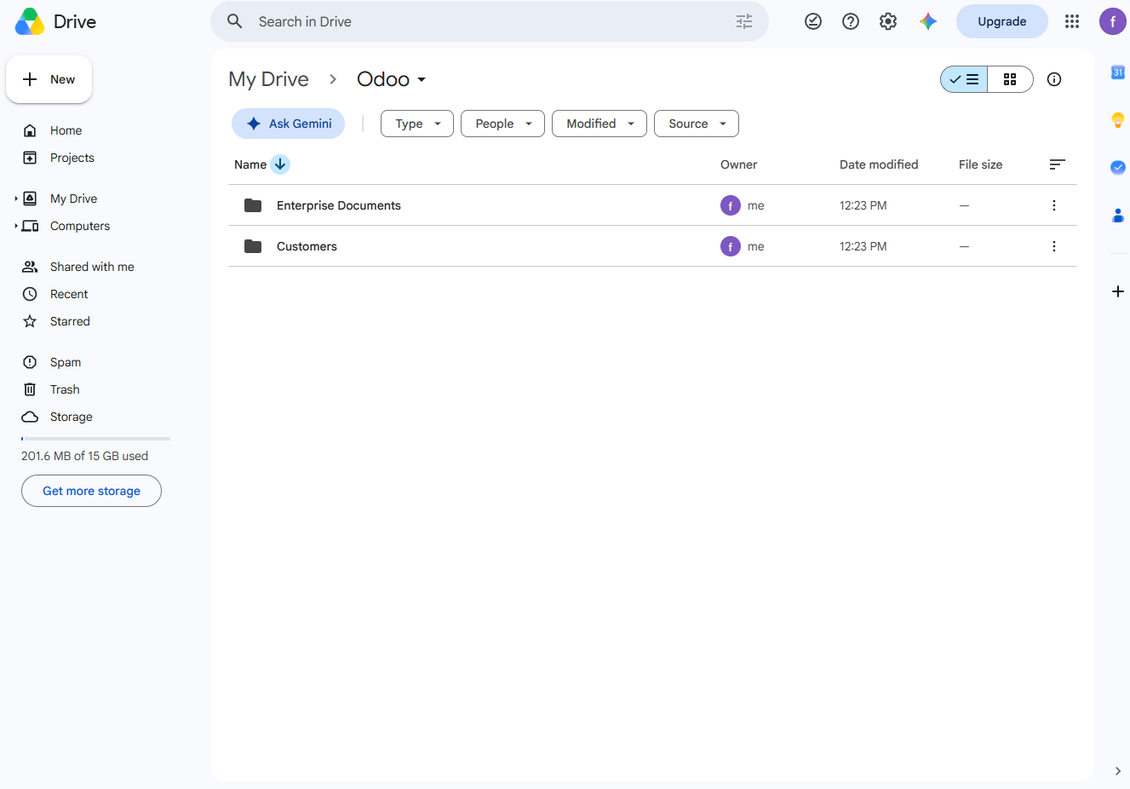Click 201.6 MB of 15 GB used text

(x=84, y=456)
